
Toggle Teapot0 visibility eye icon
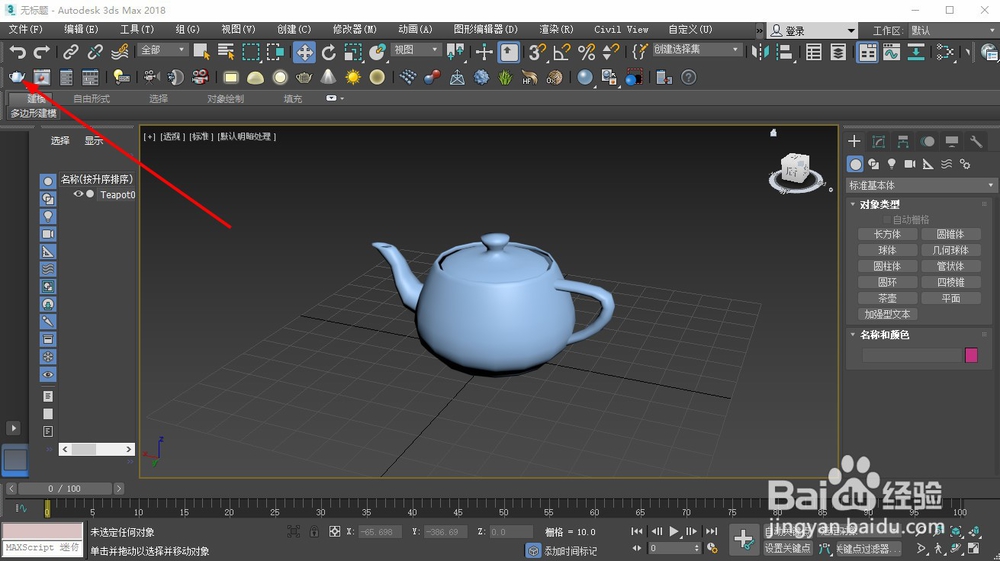(x=78, y=194)
